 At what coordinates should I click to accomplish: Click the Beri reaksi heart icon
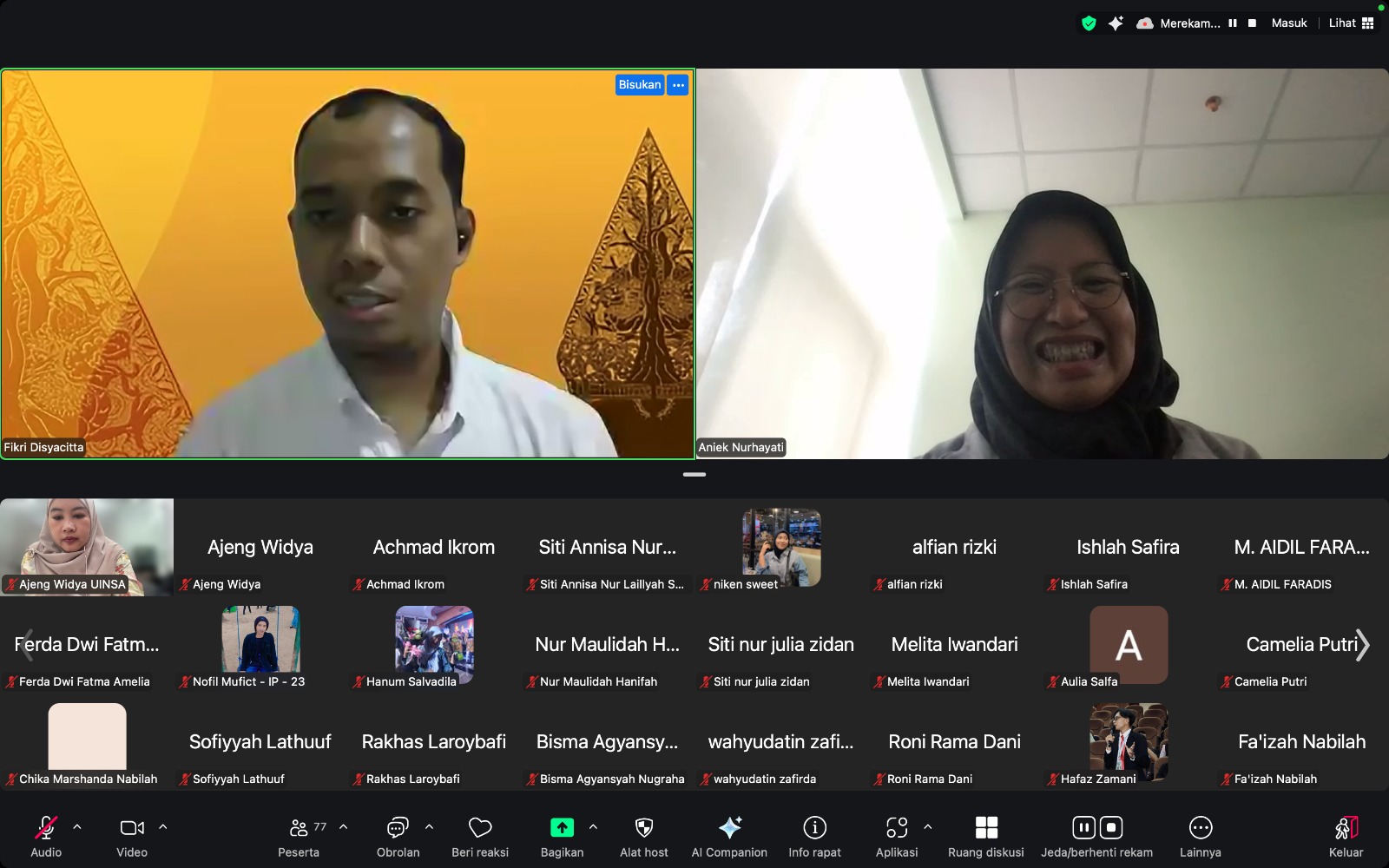pyautogui.click(x=479, y=828)
